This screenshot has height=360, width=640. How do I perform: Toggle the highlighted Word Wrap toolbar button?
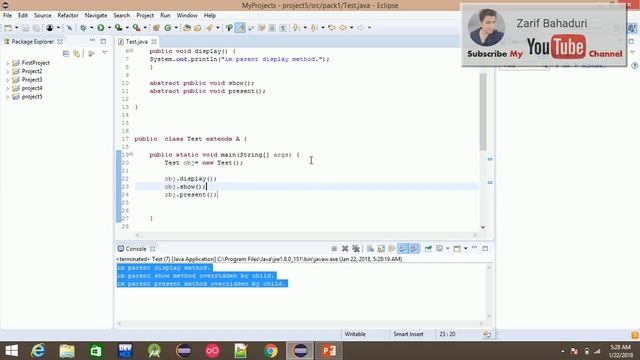pyautogui.click(x=240, y=28)
